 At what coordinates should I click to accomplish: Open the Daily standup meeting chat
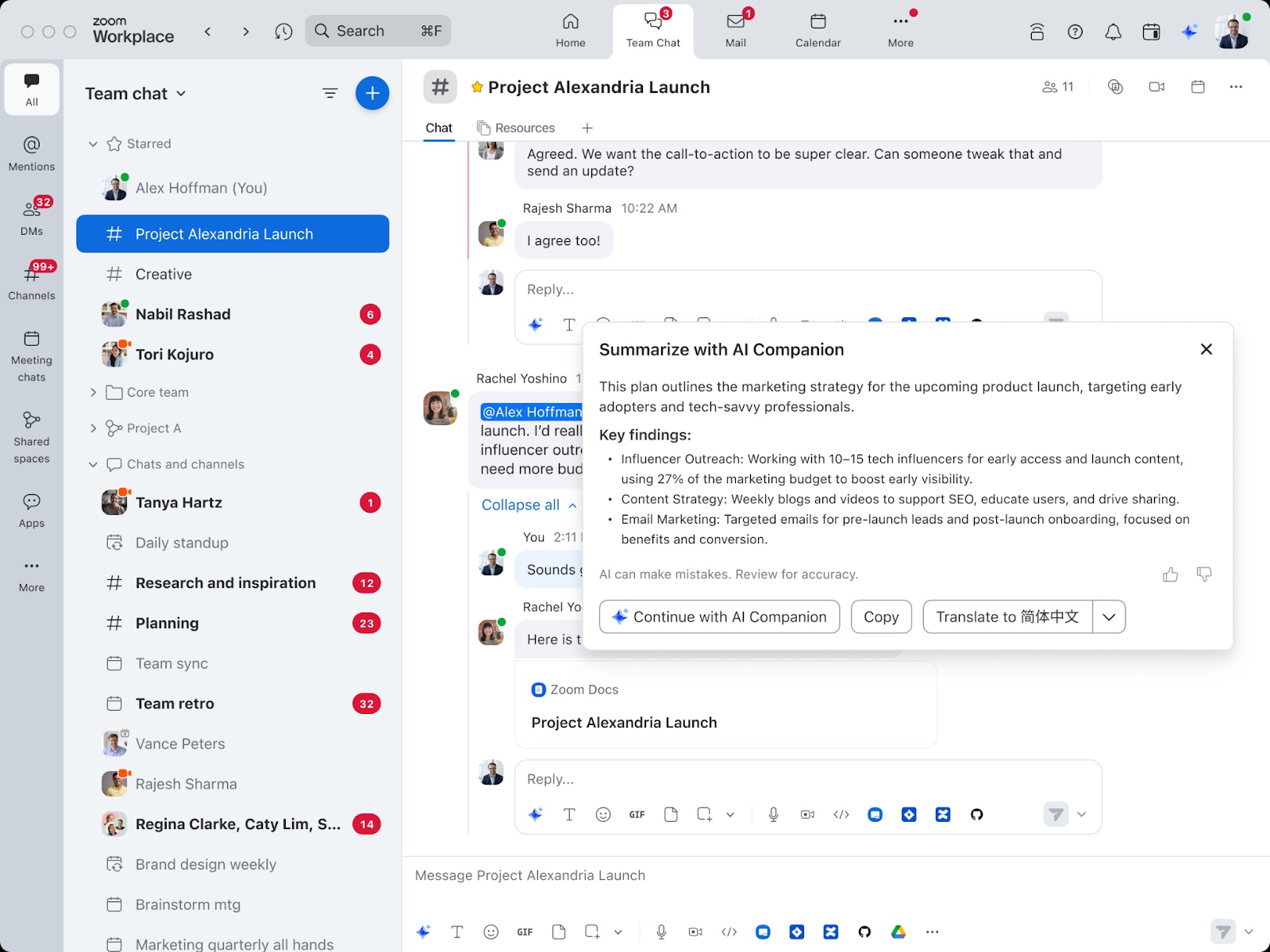(x=233, y=543)
